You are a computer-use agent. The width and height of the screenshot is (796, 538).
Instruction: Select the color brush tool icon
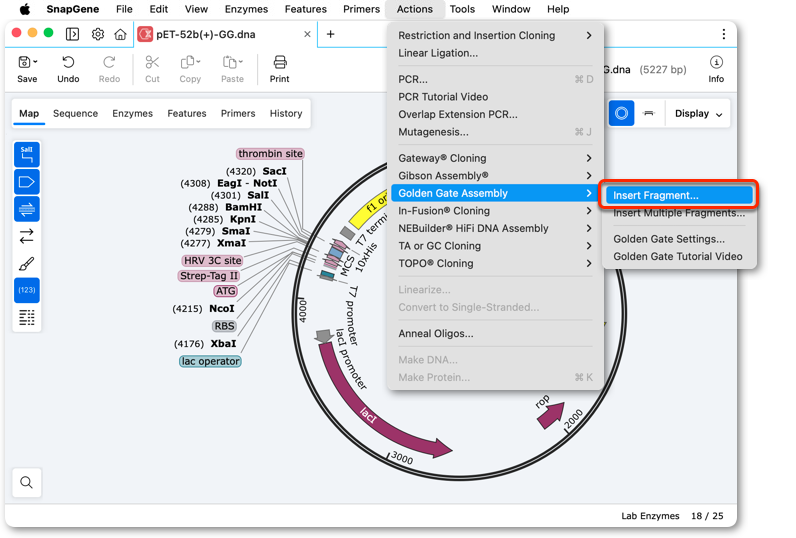pos(27,263)
